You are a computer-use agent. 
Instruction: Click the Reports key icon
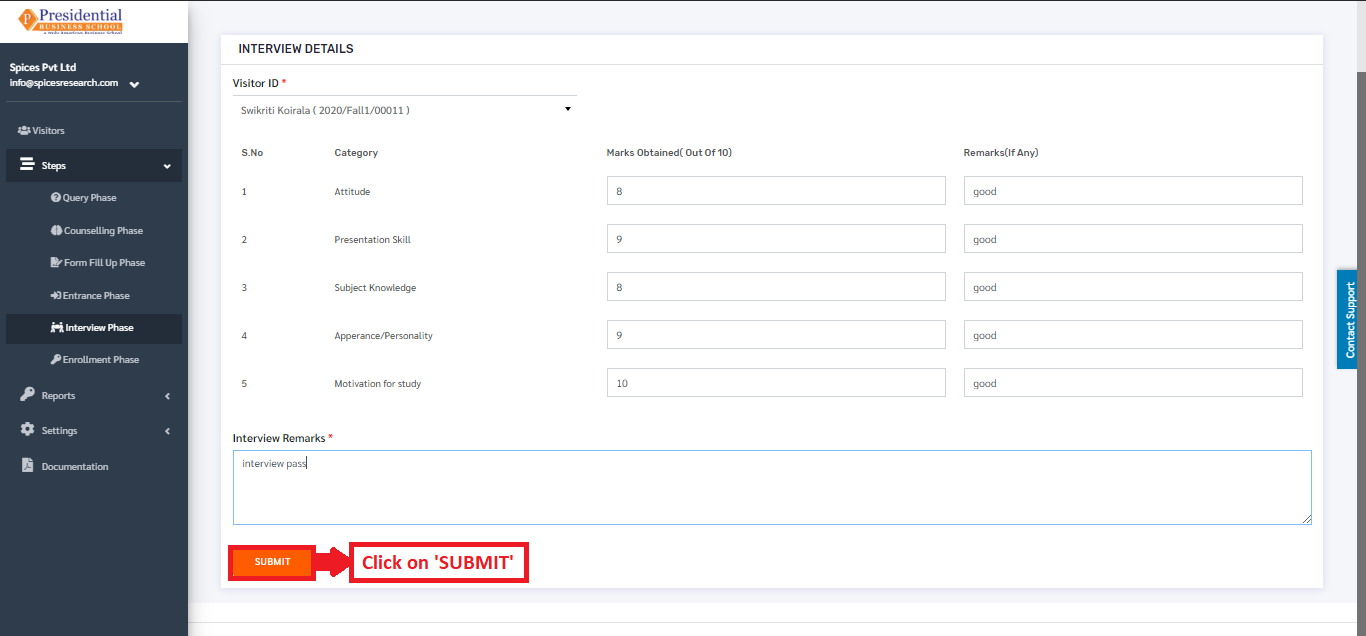click(x=27, y=395)
